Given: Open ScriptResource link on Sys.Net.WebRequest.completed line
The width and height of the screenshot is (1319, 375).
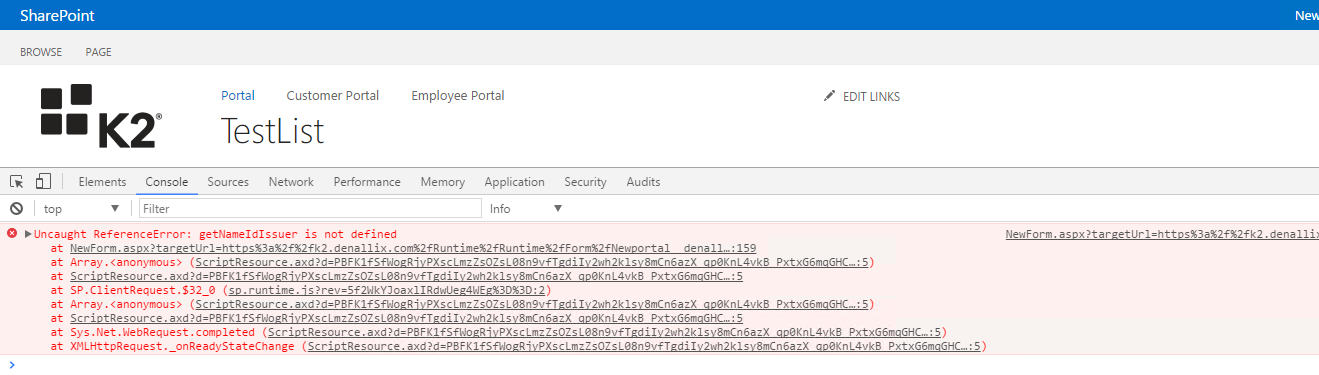Looking at the screenshot, I should click(604, 332).
